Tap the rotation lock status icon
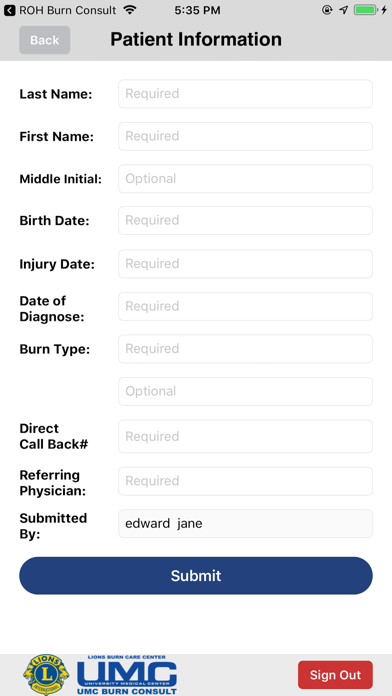The image size is (392, 696). pos(327,10)
